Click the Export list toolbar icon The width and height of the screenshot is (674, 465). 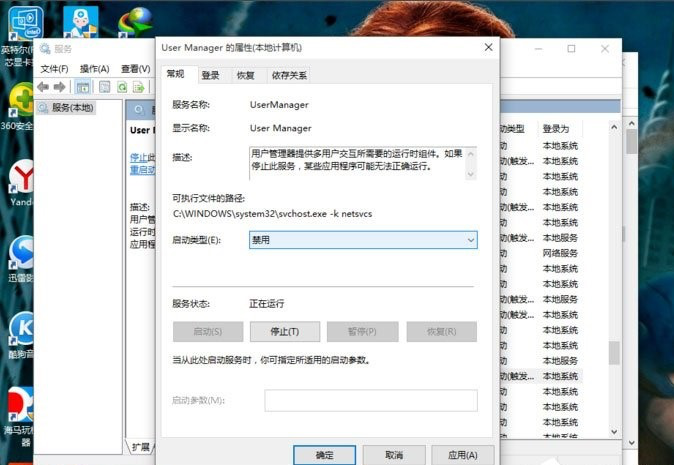point(138,87)
